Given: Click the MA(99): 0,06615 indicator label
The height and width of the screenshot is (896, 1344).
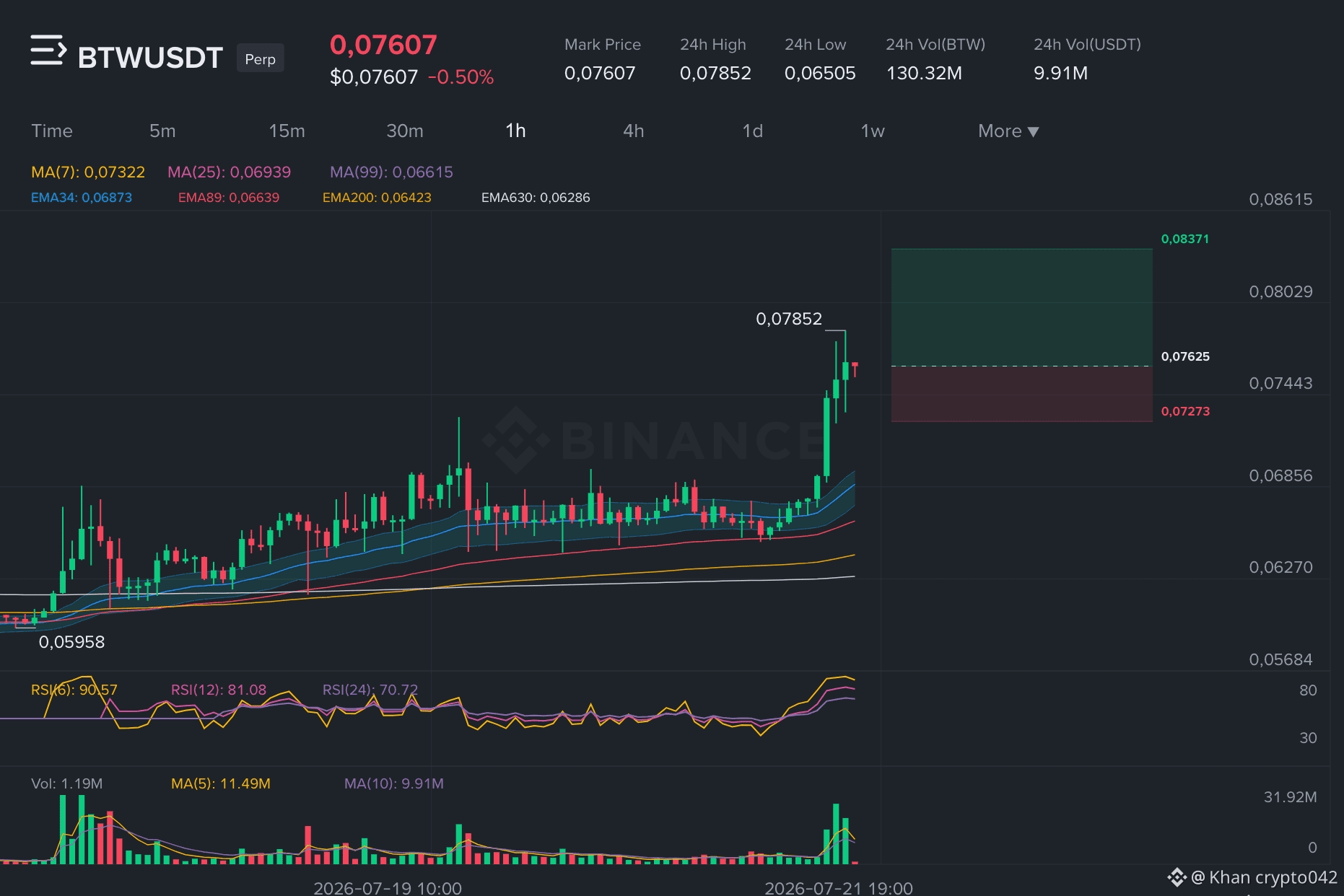Looking at the screenshot, I should coord(391,172).
